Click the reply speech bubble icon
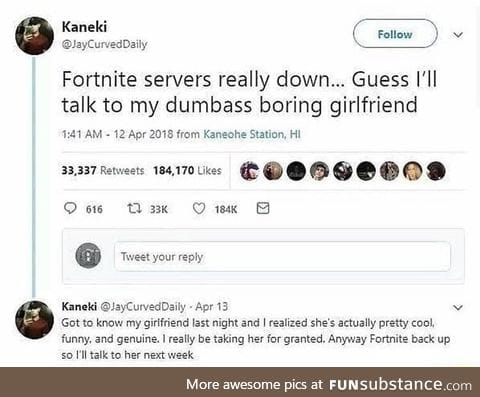The height and width of the screenshot is (397, 480). pyautogui.click(x=70, y=209)
